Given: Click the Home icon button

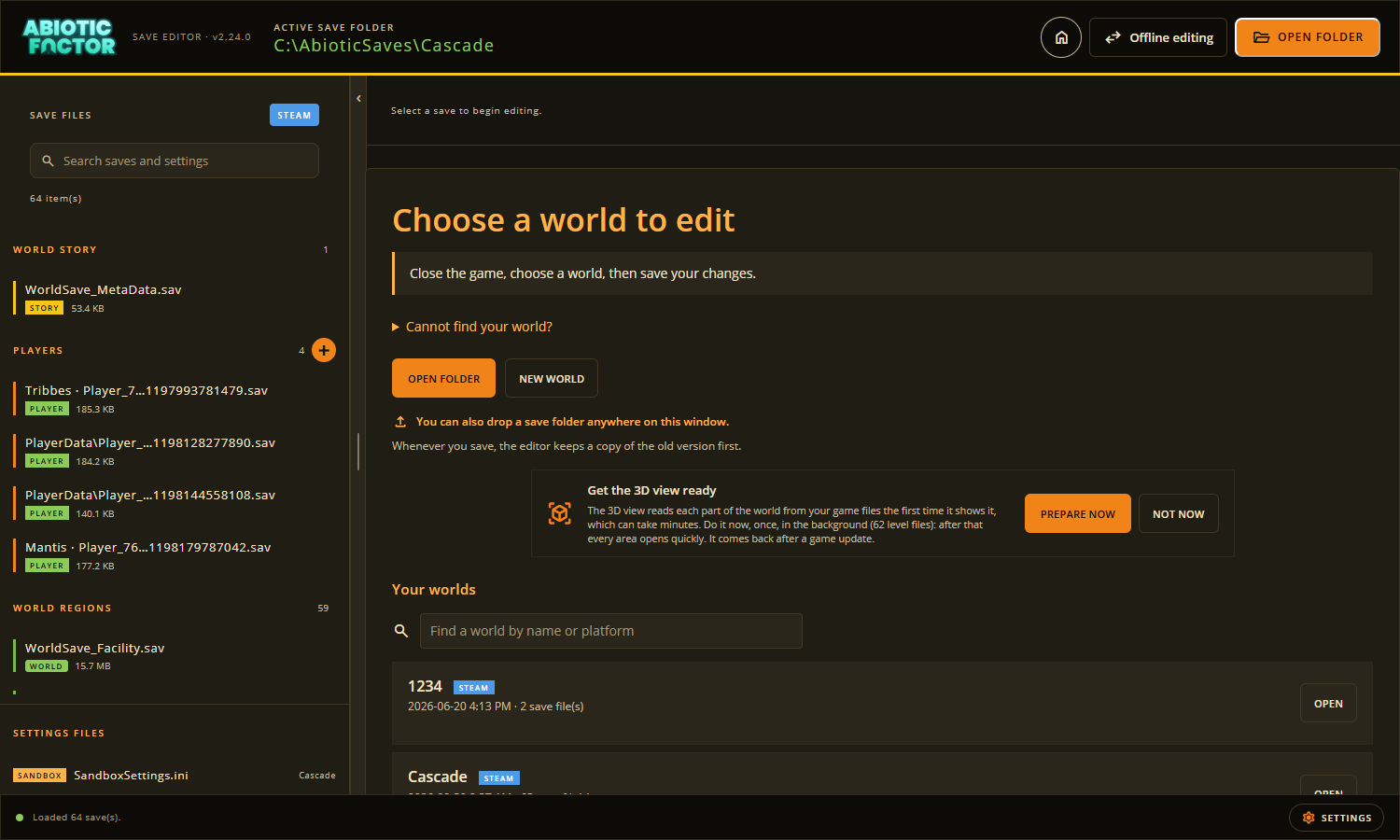Looking at the screenshot, I should (1061, 38).
